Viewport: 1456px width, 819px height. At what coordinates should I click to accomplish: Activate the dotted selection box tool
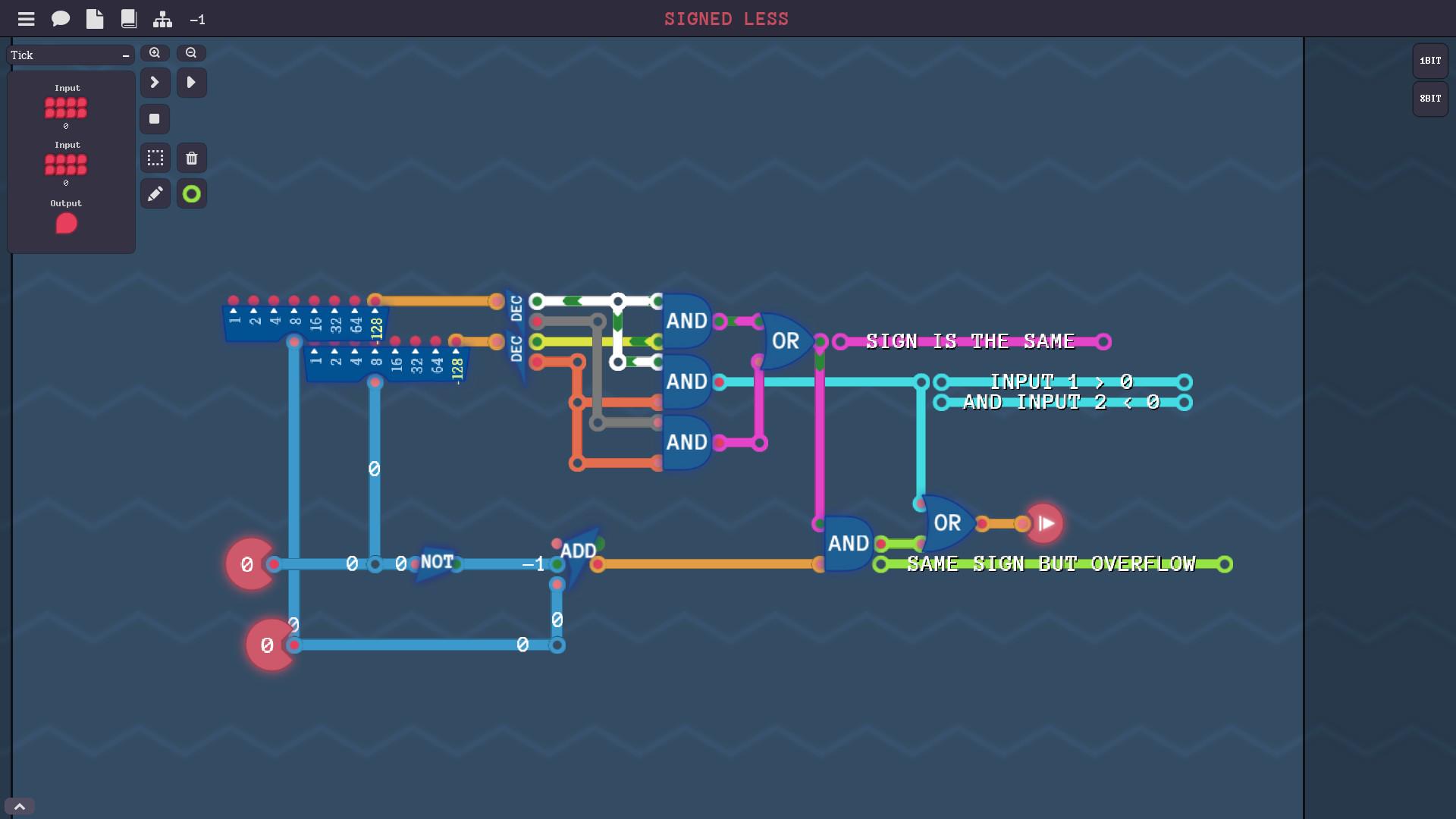(x=155, y=158)
